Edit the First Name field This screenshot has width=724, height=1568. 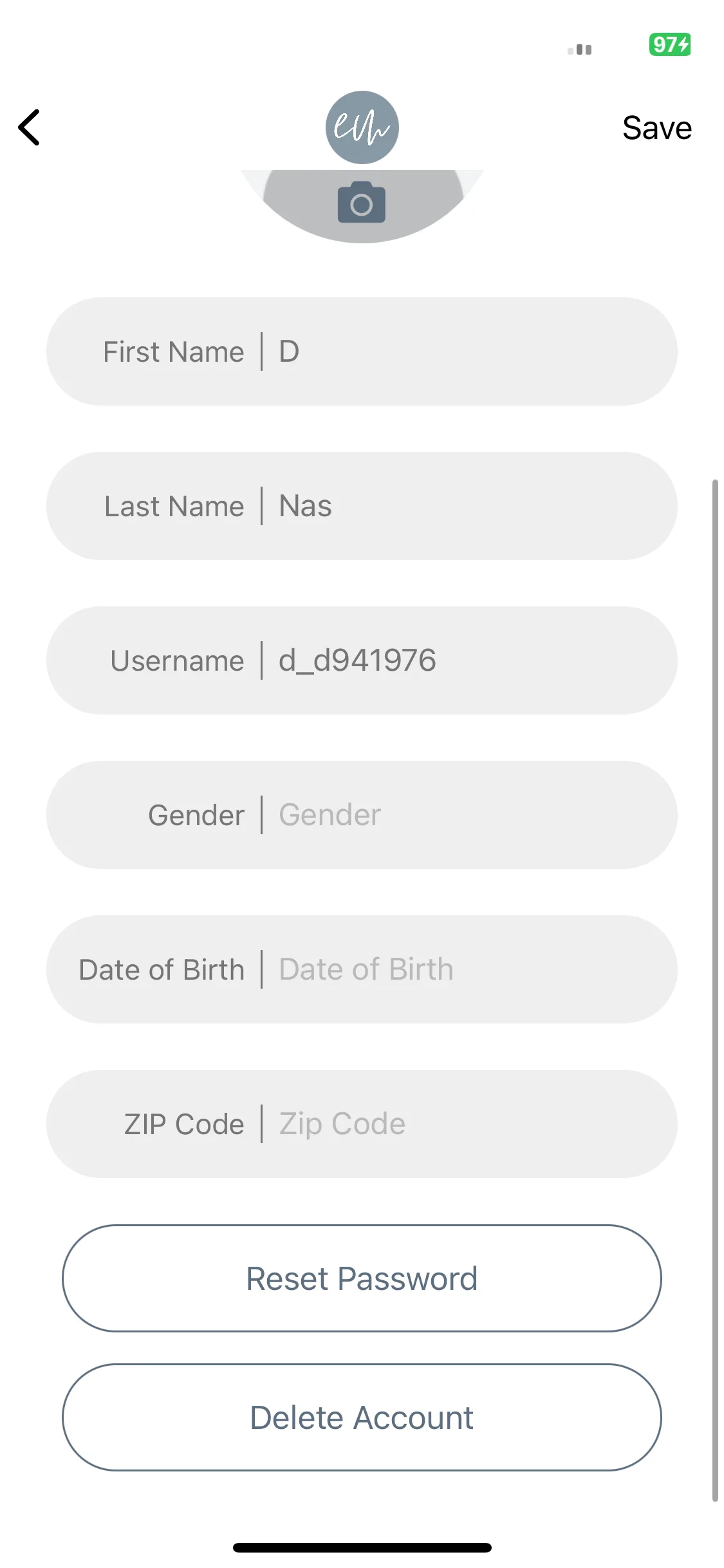(x=362, y=351)
